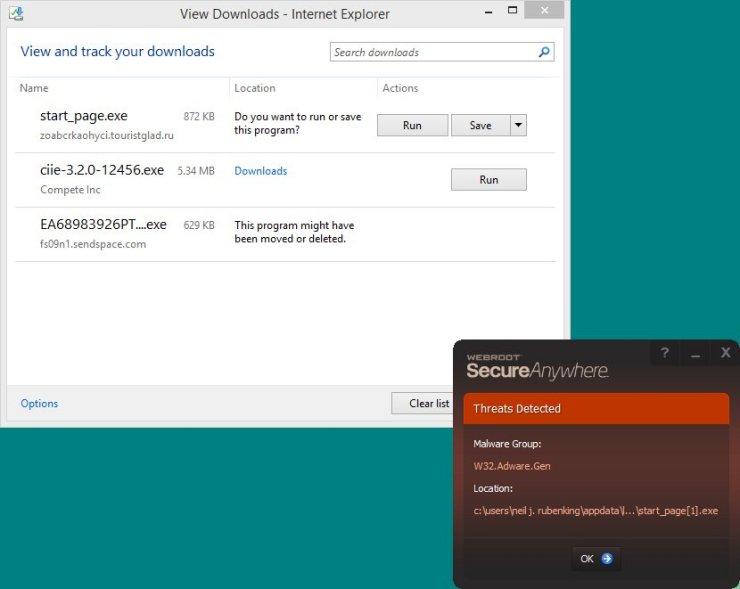Run start_page.exe download
The height and width of the screenshot is (589, 740).
(x=412, y=125)
